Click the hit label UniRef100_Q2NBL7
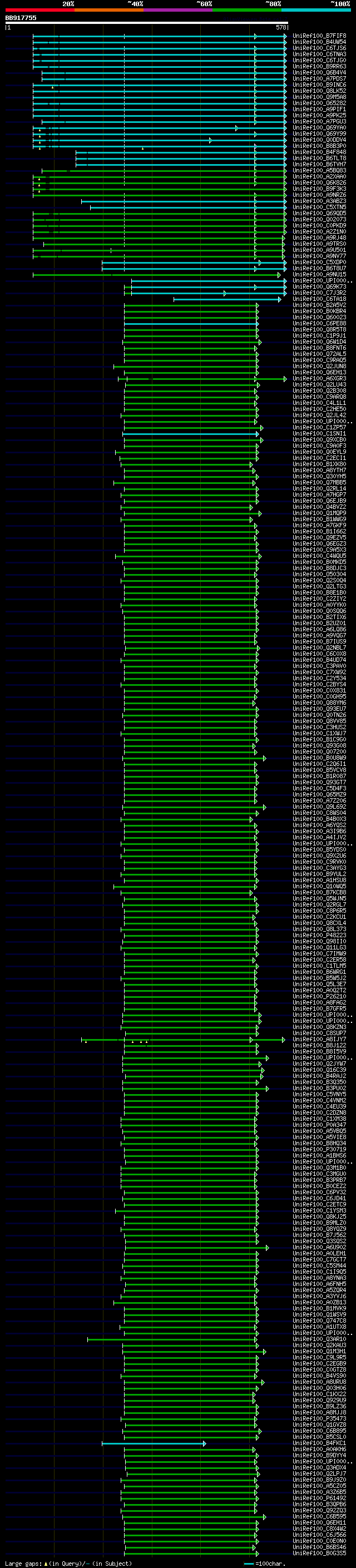 (x=319, y=647)
